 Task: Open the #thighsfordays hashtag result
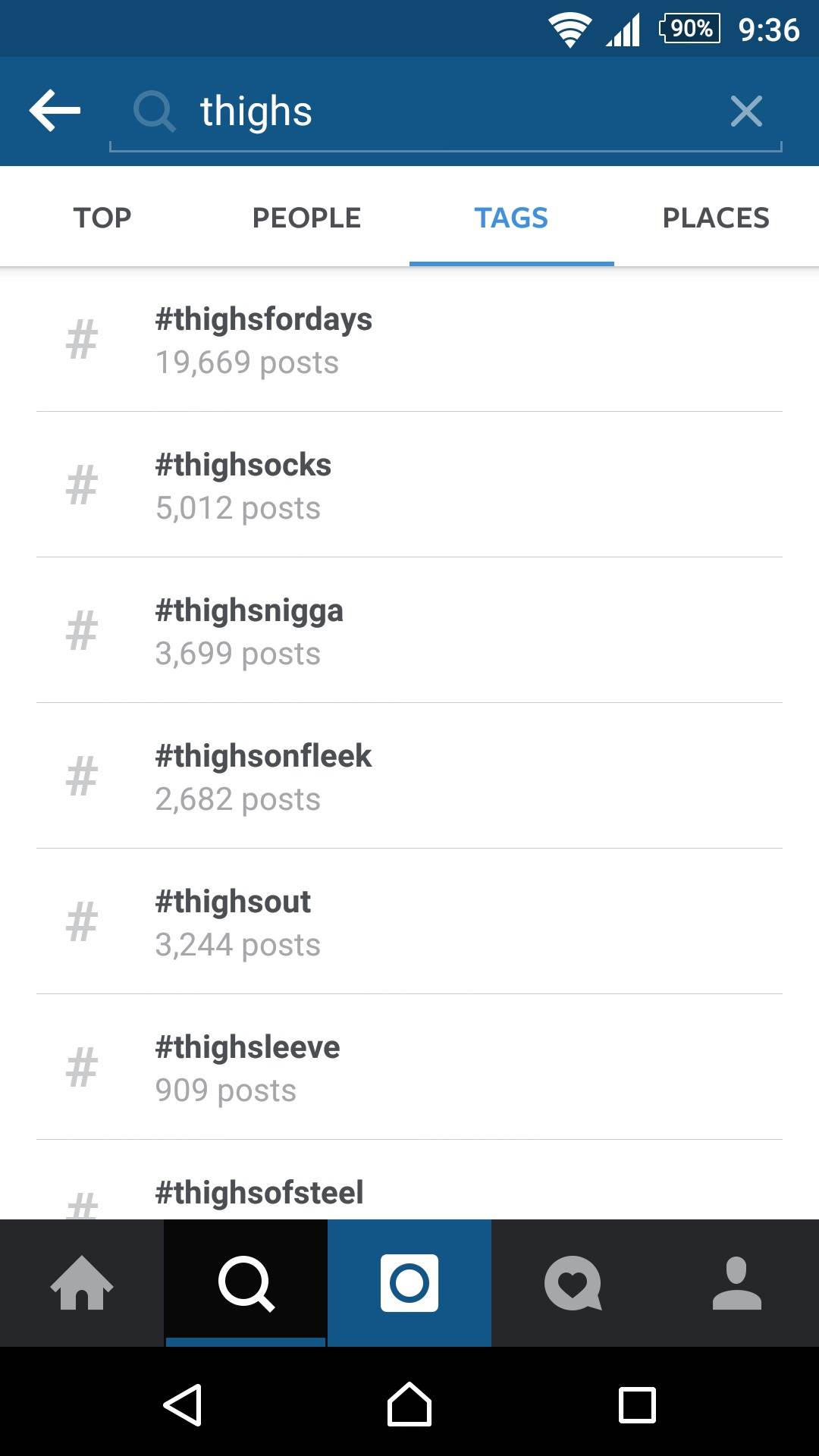[x=409, y=340]
